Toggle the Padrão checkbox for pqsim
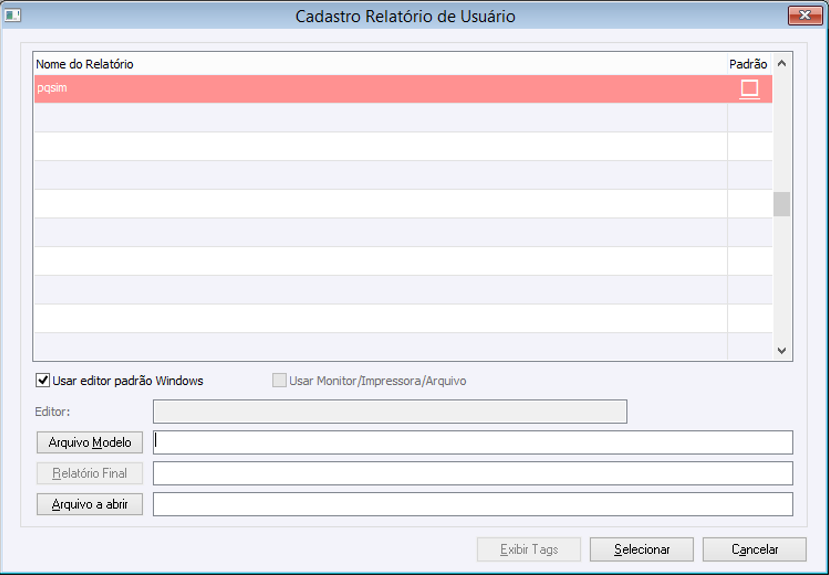Image resolution: width=829 pixels, height=575 pixels. click(x=749, y=89)
